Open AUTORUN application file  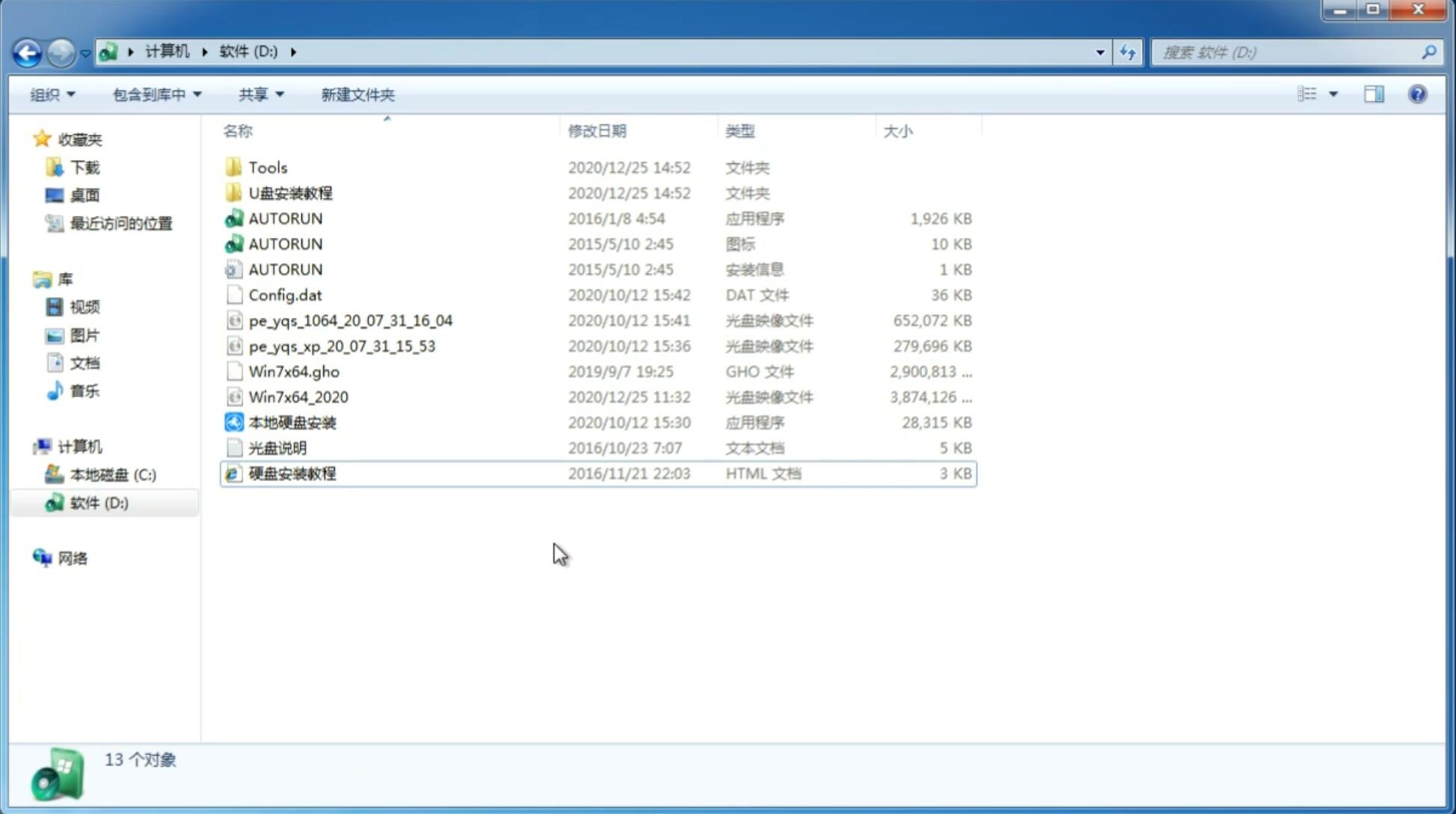(x=285, y=218)
